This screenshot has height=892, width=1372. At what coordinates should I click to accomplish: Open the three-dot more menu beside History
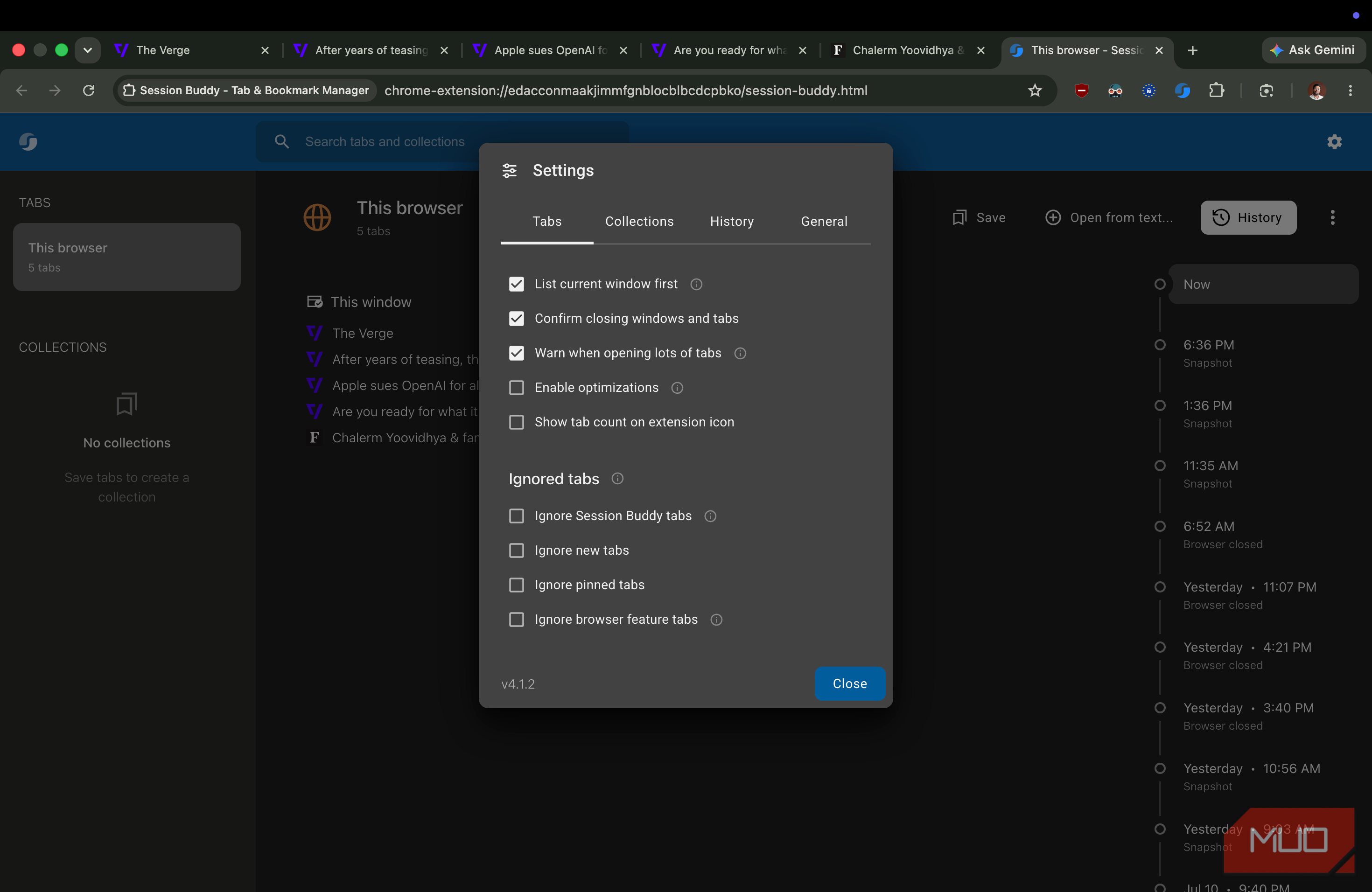1332,218
